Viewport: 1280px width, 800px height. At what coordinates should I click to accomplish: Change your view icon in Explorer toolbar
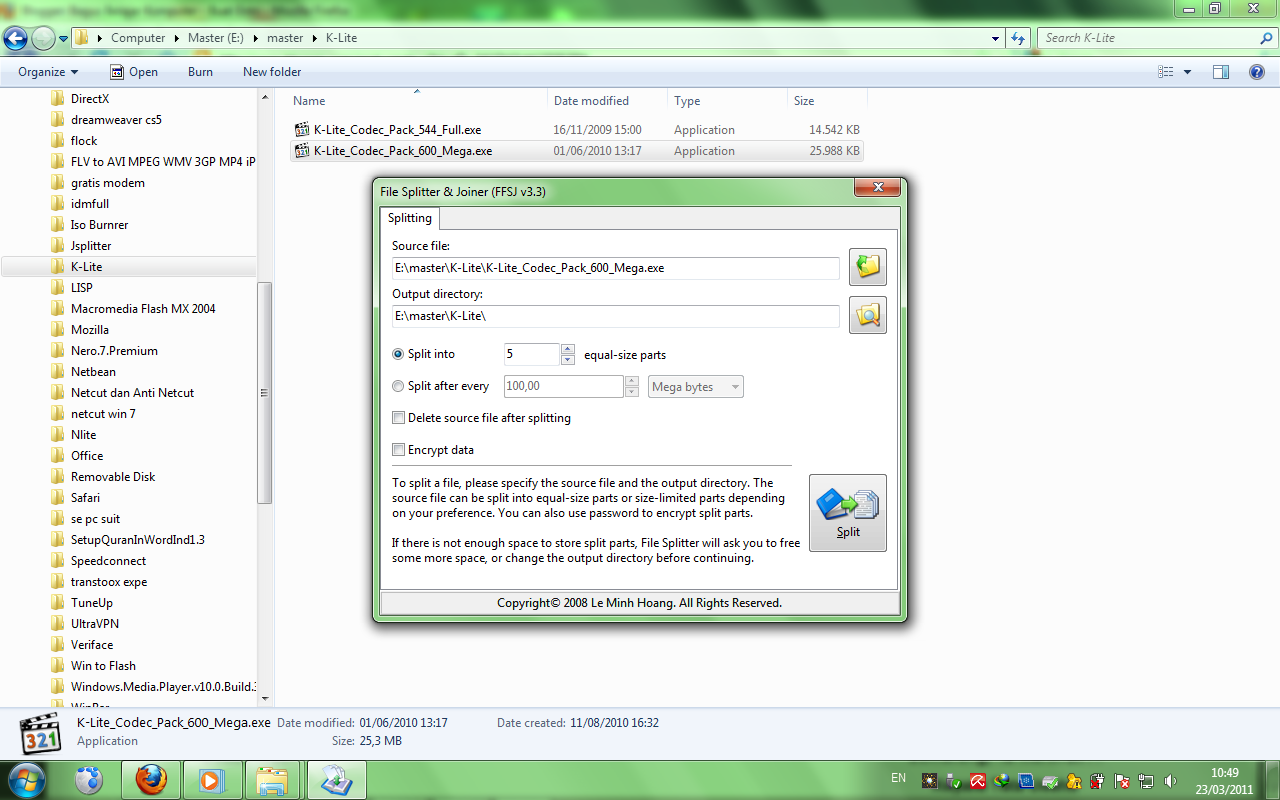point(1165,72)
